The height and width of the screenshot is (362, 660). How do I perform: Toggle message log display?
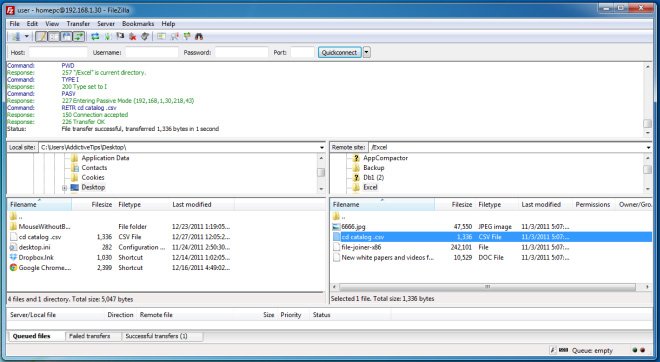pos(41,37)
